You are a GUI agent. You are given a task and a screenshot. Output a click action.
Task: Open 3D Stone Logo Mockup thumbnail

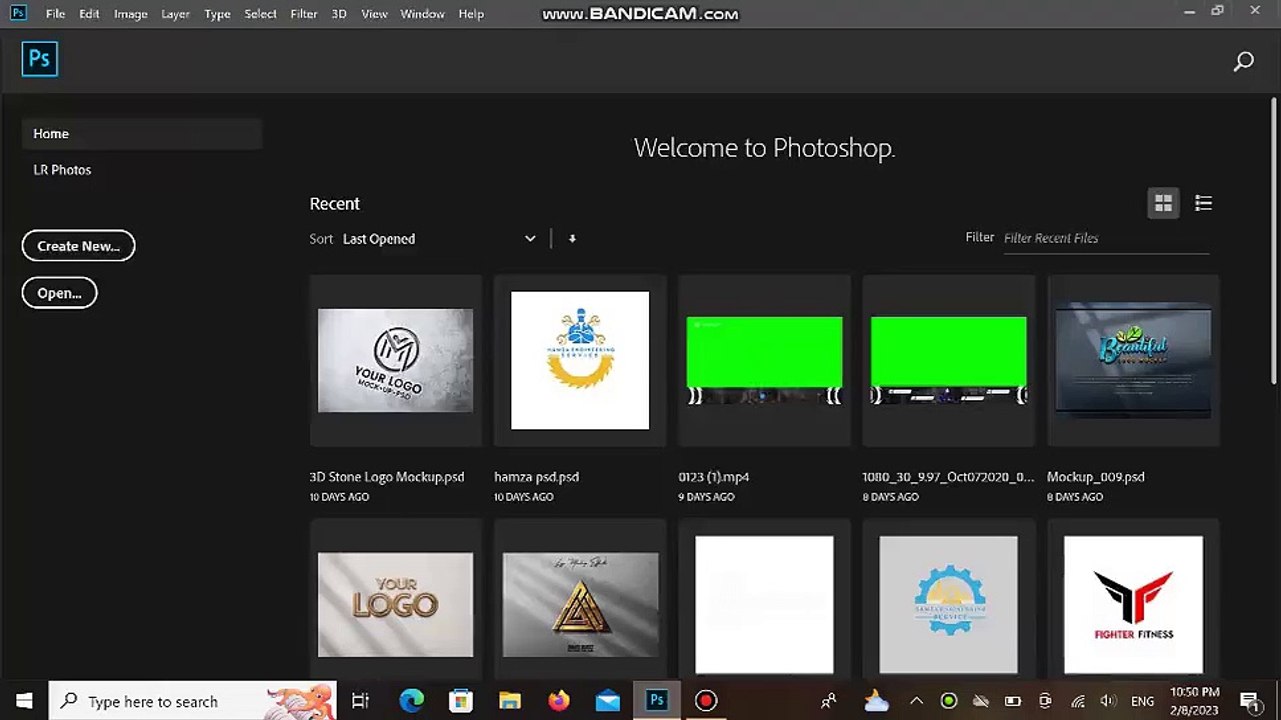tap(395, 360)
